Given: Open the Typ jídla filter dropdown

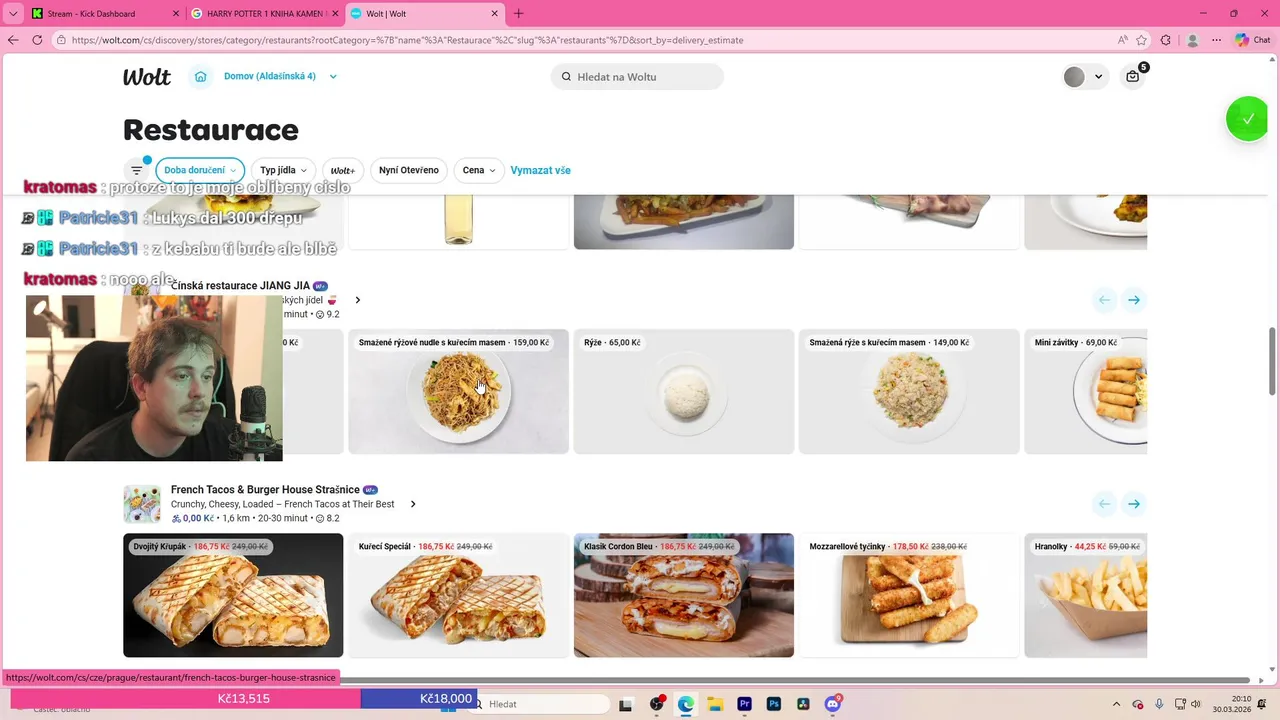Looking at the screenshot, I should tap(283, 170).
